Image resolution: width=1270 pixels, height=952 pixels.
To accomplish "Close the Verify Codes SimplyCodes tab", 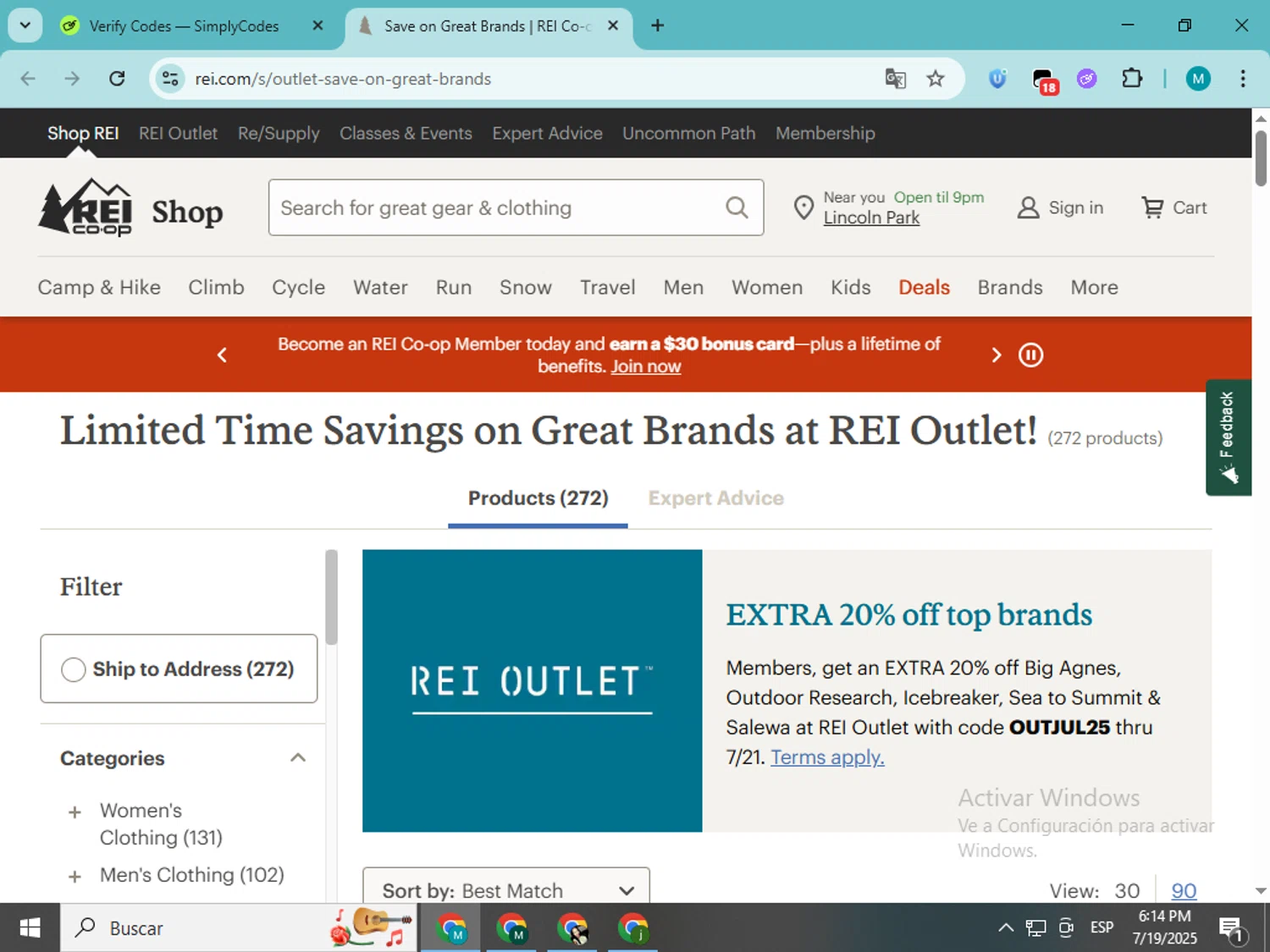I will click(317, 25).
